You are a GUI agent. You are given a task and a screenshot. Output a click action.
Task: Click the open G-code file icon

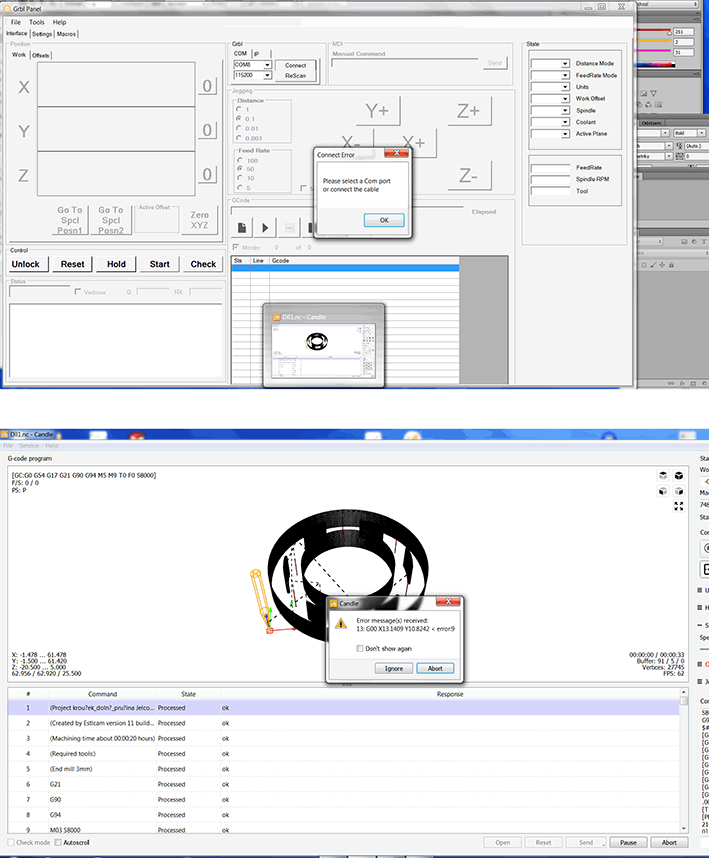(242, 227)
